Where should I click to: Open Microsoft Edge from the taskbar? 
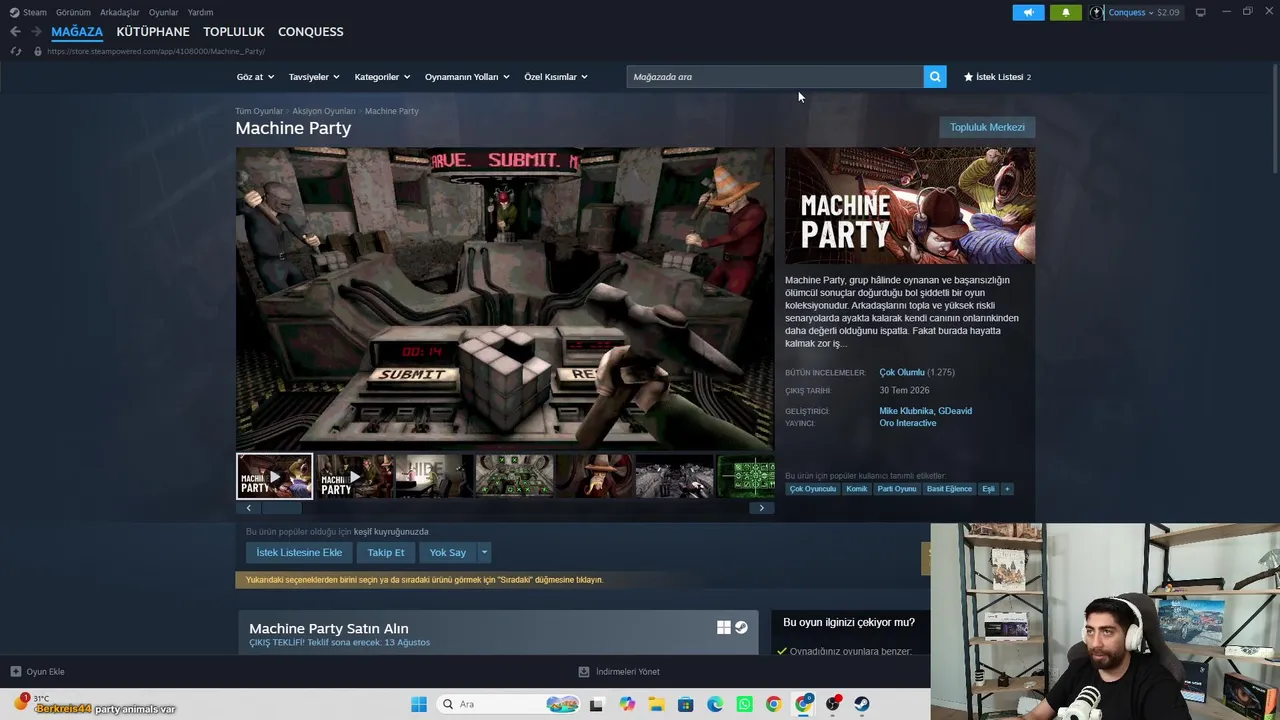715,704
